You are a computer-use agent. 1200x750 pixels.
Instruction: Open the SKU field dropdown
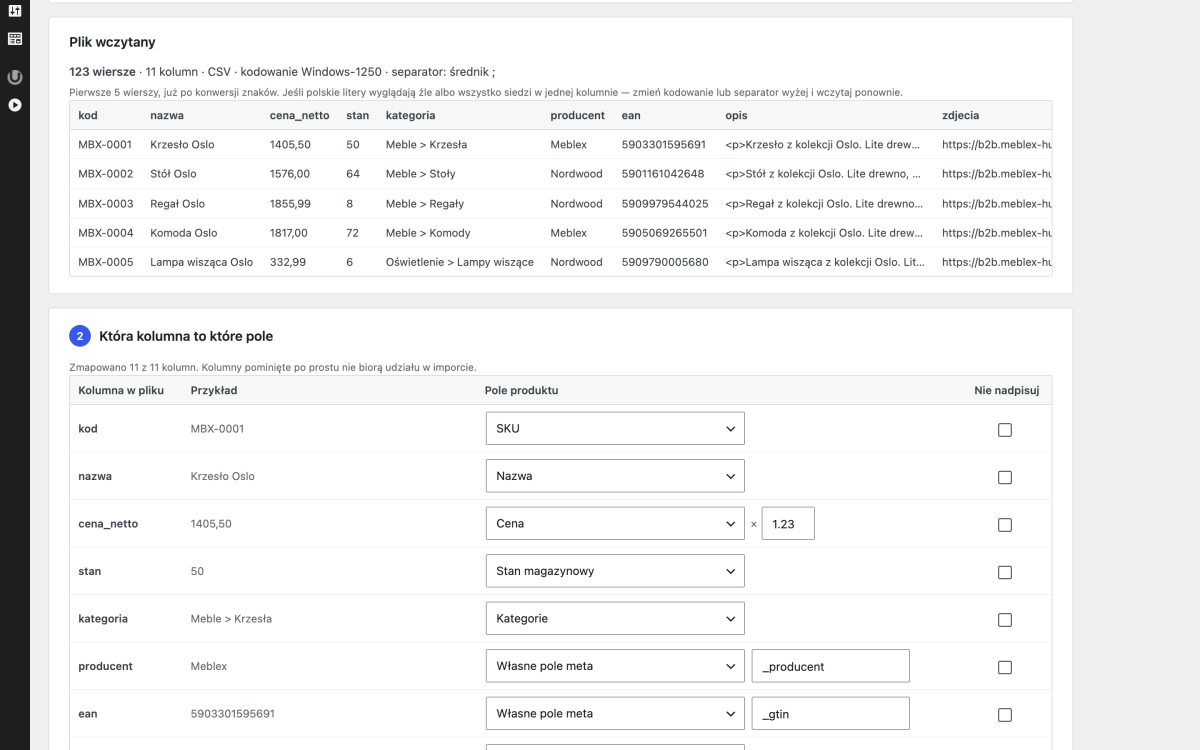pos(615,428)
